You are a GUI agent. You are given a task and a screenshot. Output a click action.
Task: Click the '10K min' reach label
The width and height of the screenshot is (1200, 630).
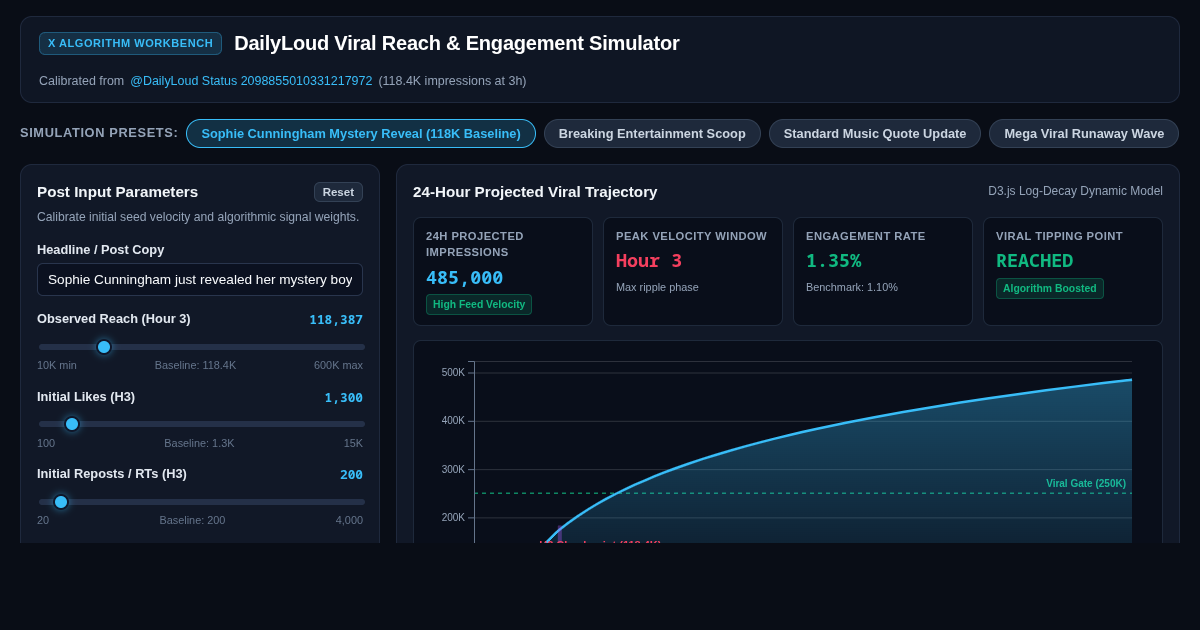pos(57,365)
